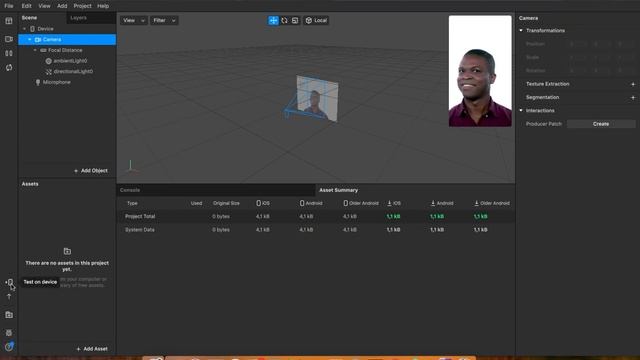
Task: Collapse the Interactions section
Action: (521, 111)
